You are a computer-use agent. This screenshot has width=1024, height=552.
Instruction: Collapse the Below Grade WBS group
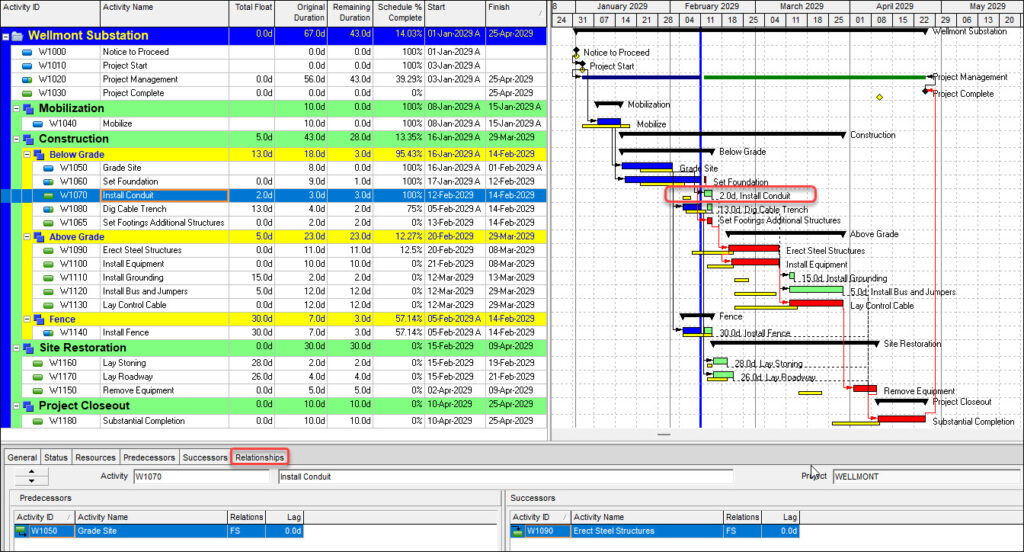27,155
